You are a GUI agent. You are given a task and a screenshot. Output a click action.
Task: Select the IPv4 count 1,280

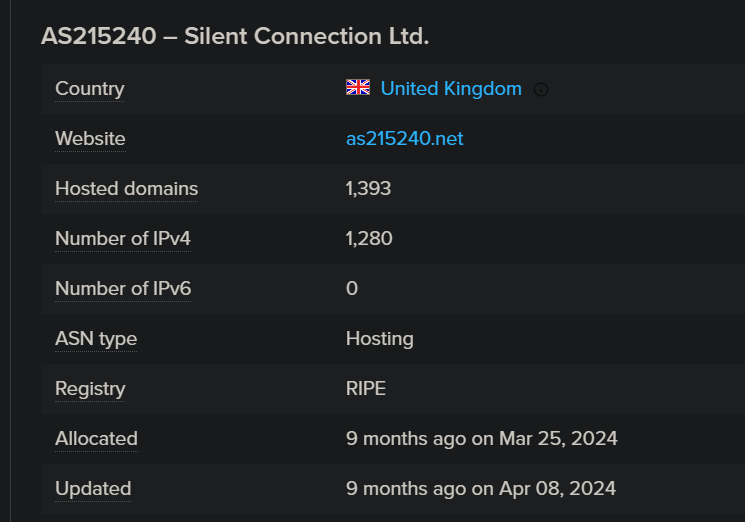tap(369, 238)
